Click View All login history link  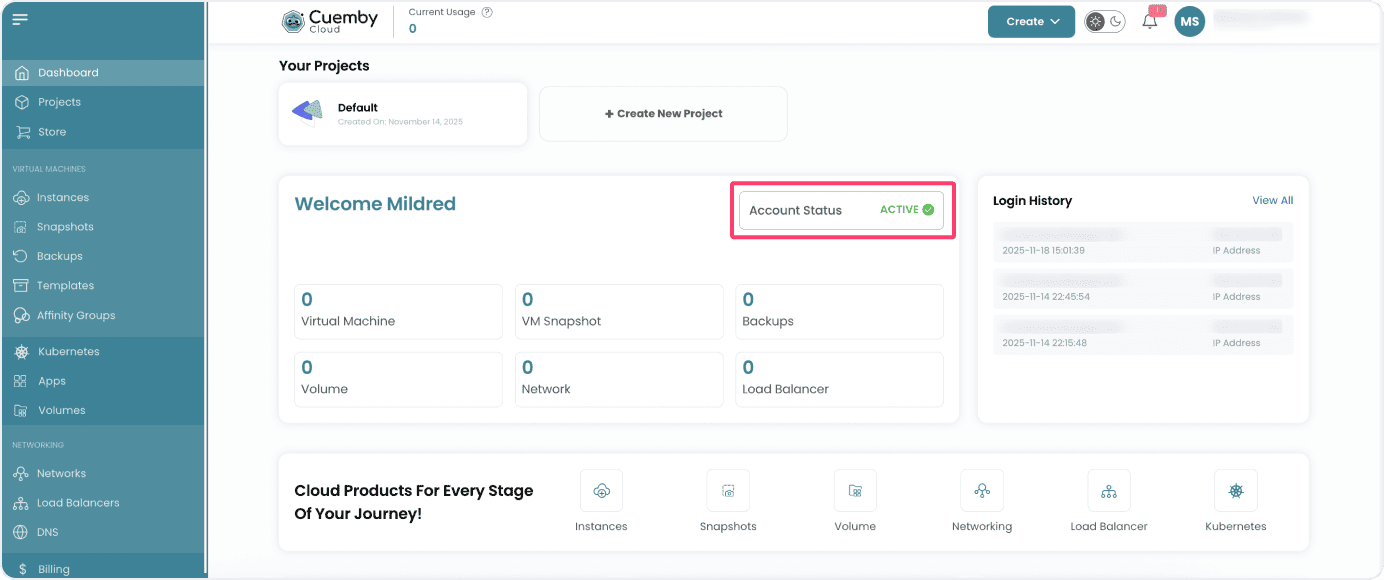1272,201
